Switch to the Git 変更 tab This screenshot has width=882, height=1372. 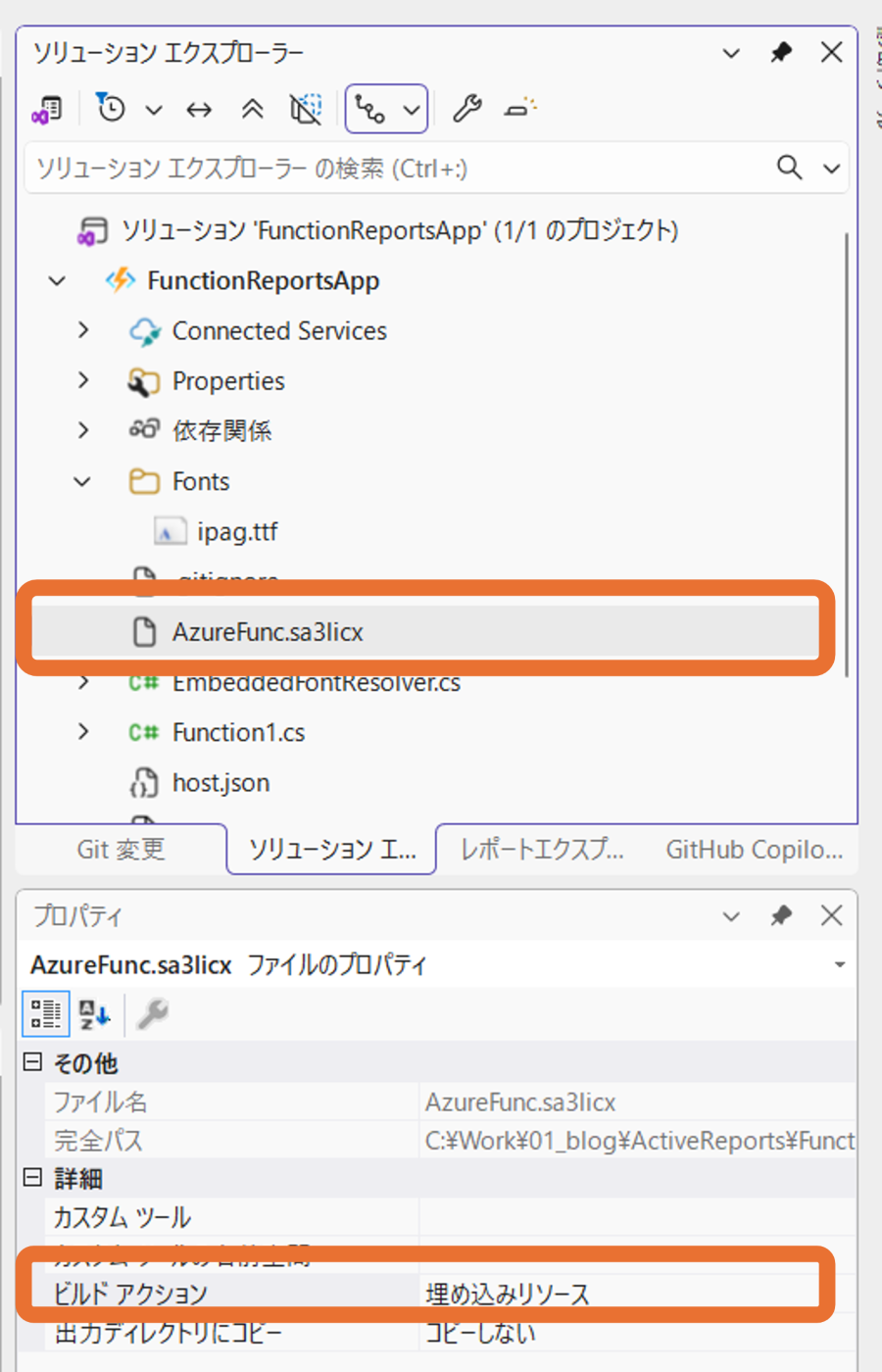[121, 850]
